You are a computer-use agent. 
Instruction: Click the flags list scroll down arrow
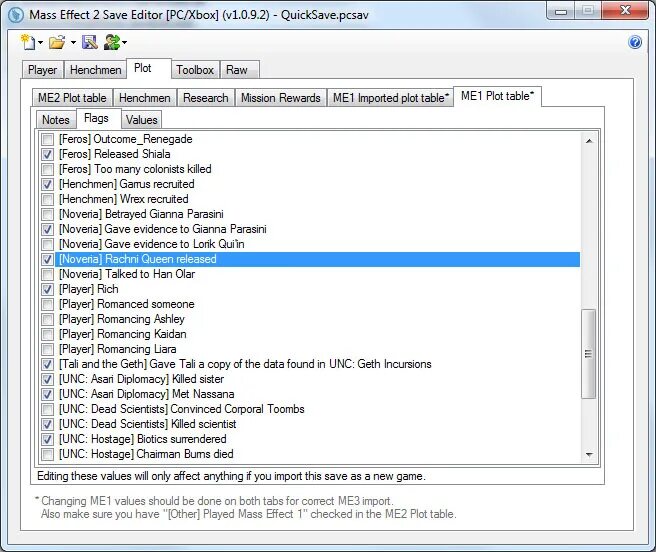pos(589,454)
